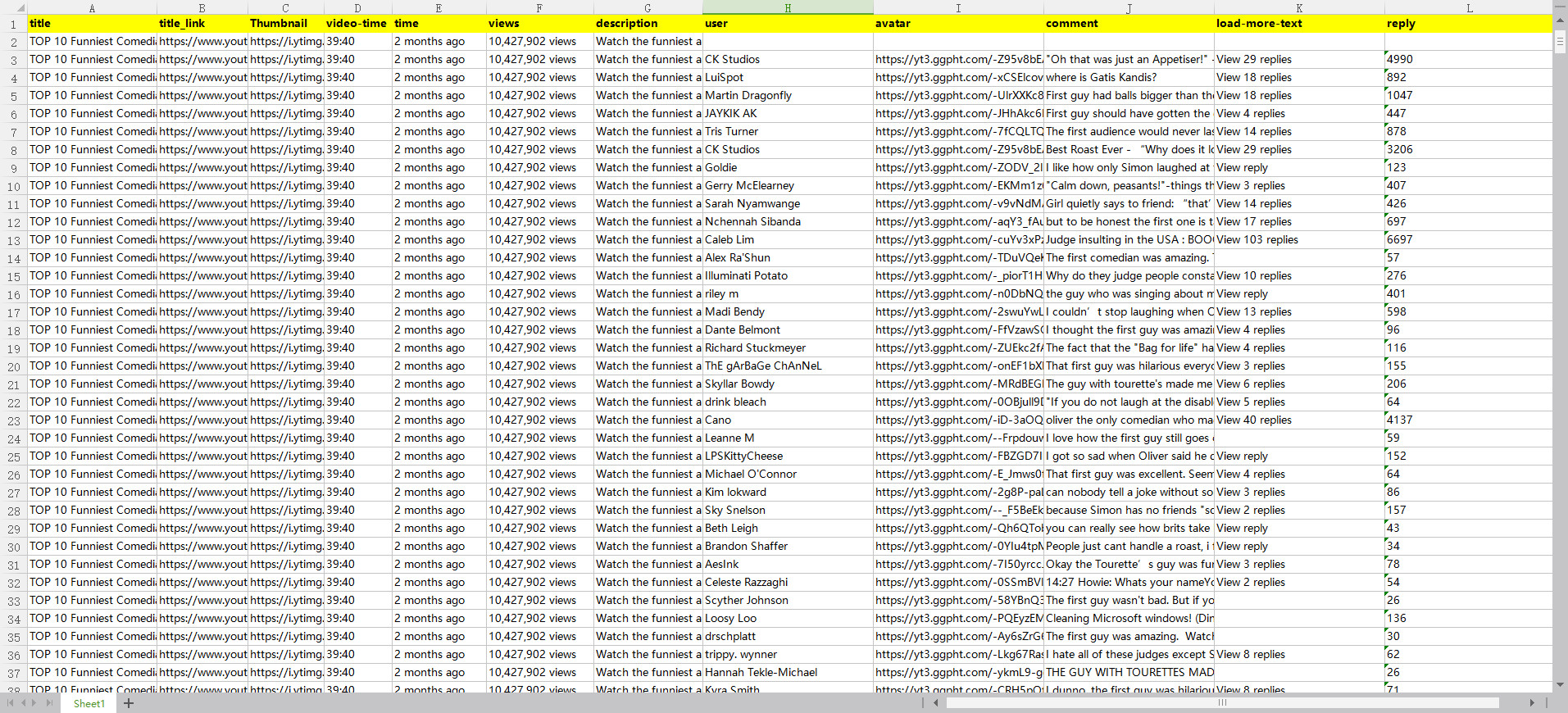Click the vertical scrollbar thumb
The image size is (1568, 713).
tap(1561, 40)
